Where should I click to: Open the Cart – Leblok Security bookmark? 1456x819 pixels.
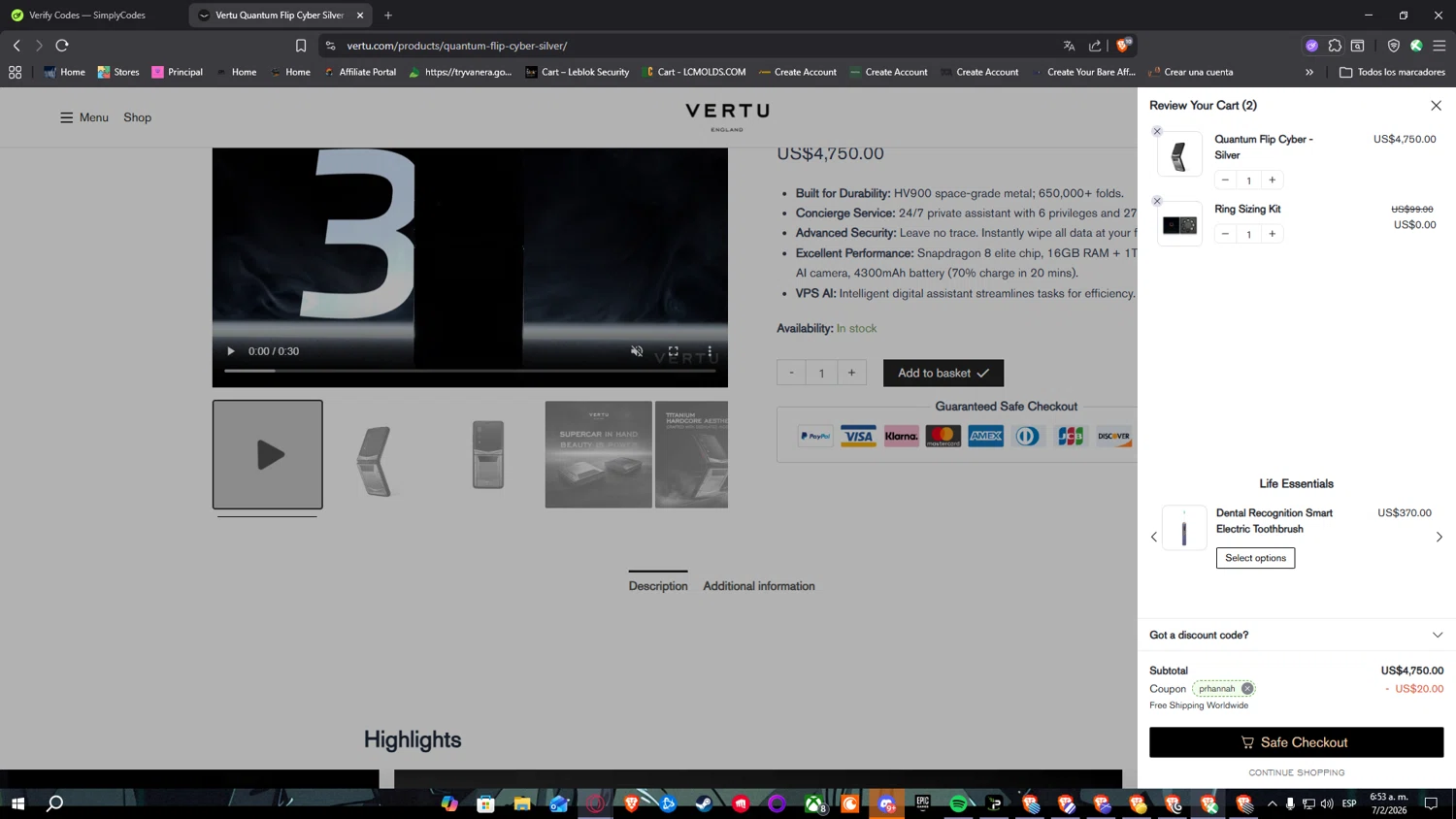coord(578,72)
